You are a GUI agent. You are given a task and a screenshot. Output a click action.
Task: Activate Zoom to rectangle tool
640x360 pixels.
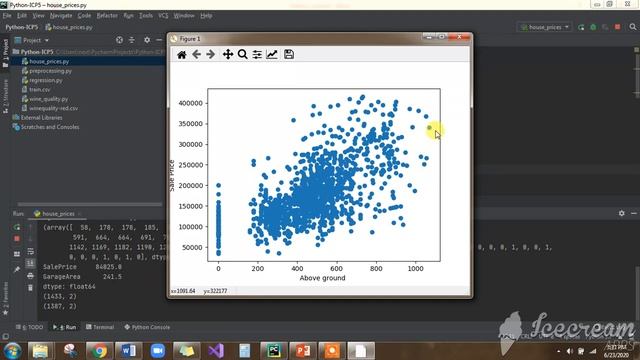(x=242, y=54)
